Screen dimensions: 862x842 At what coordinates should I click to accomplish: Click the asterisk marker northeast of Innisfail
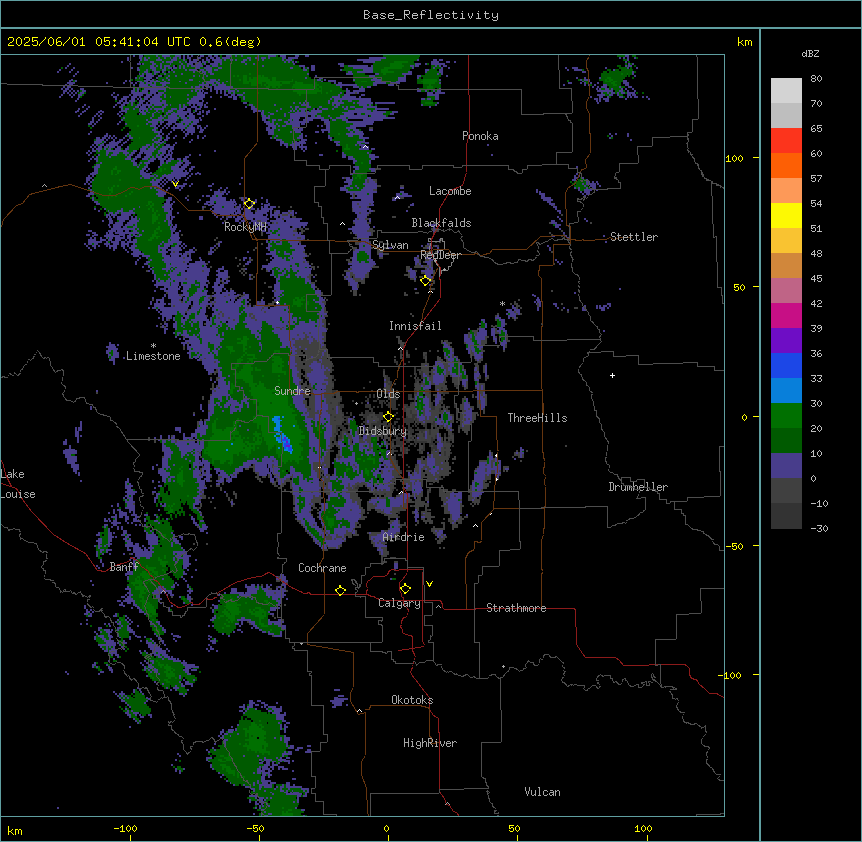click(502, 304)
